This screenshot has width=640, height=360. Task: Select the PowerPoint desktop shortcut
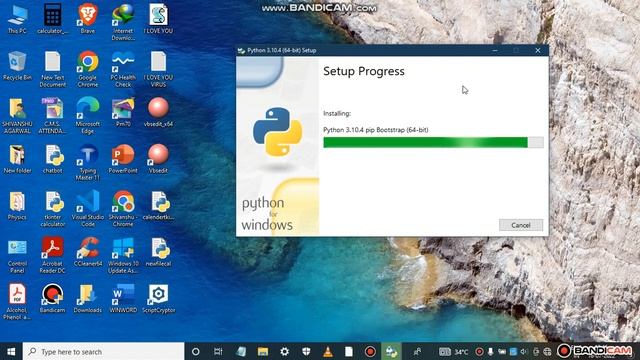(x=123, y=159)
